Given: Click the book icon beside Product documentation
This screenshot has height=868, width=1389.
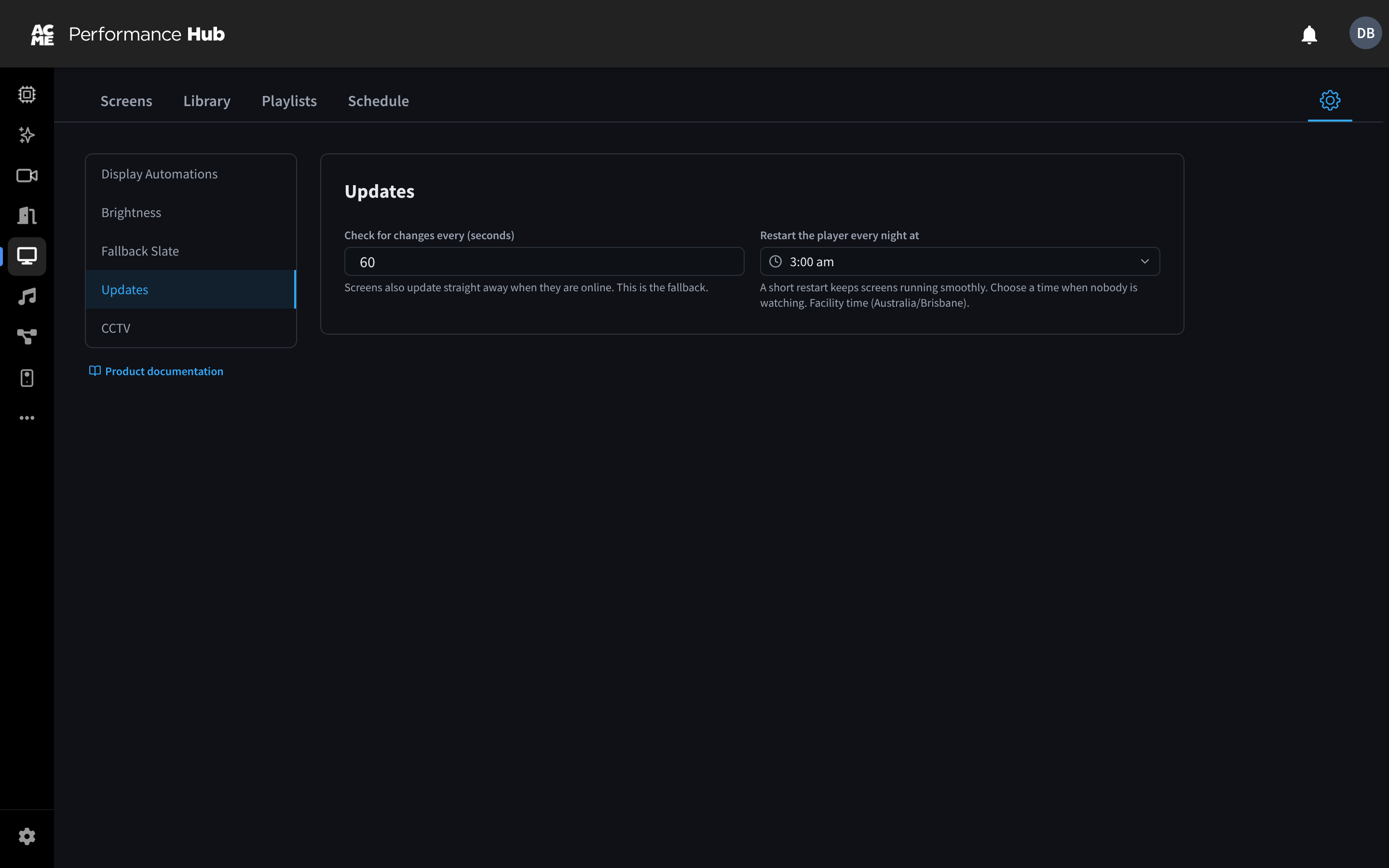Looking at the screenshot, I should point(95,371).
